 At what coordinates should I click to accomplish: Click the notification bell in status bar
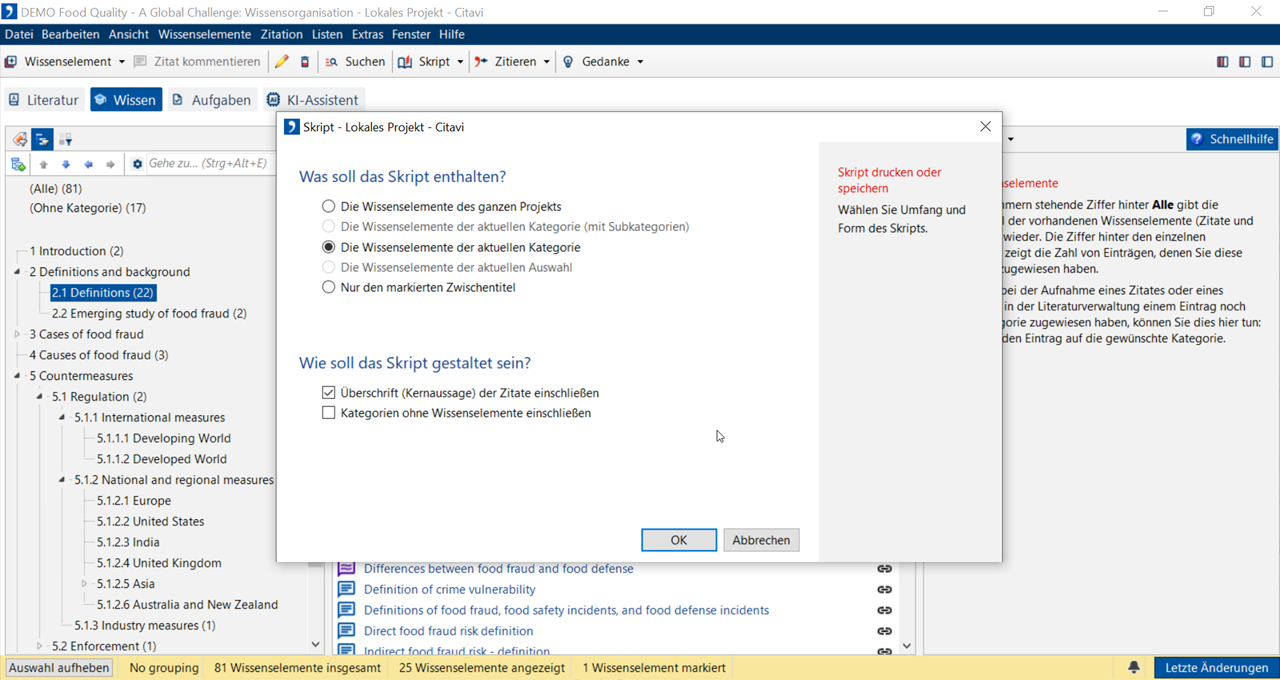pos(1134,668)
